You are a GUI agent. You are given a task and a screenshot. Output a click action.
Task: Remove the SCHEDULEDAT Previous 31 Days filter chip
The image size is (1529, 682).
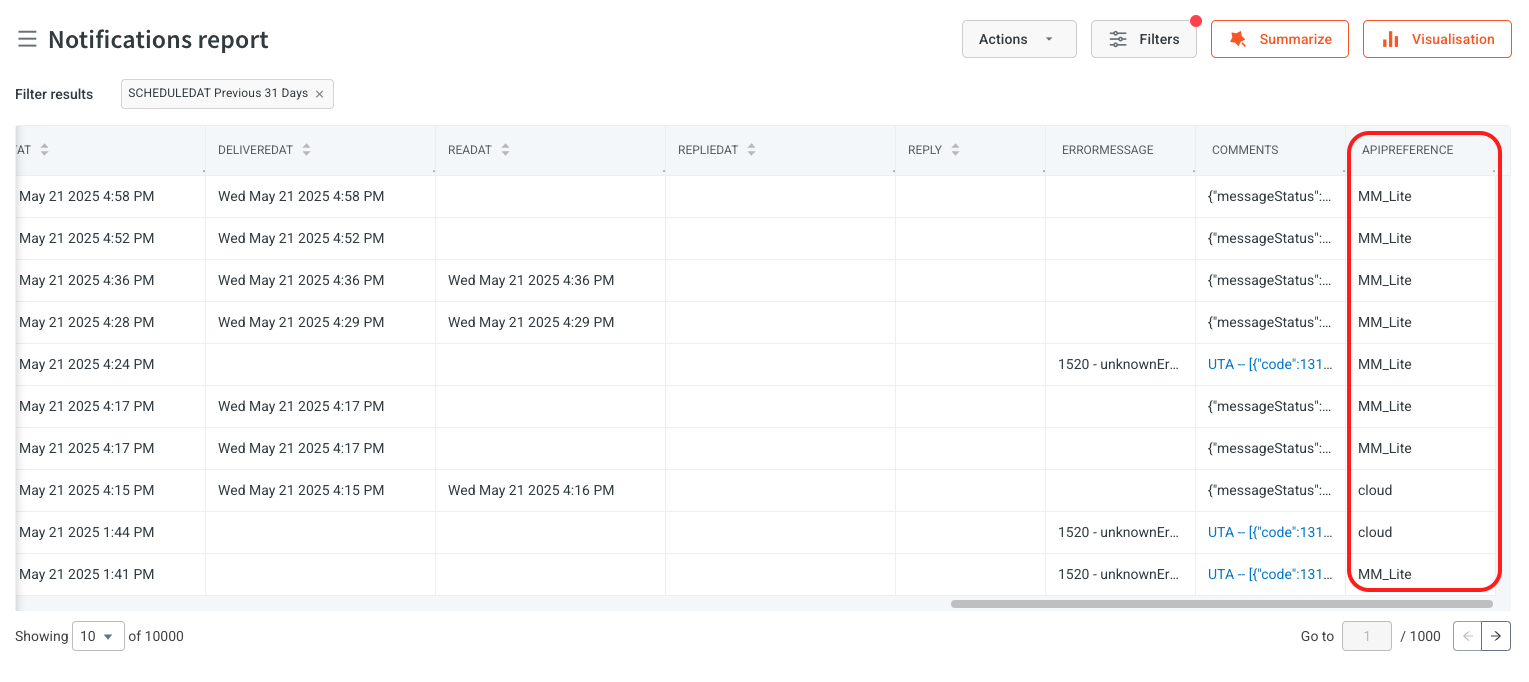(x=319, y=94)
